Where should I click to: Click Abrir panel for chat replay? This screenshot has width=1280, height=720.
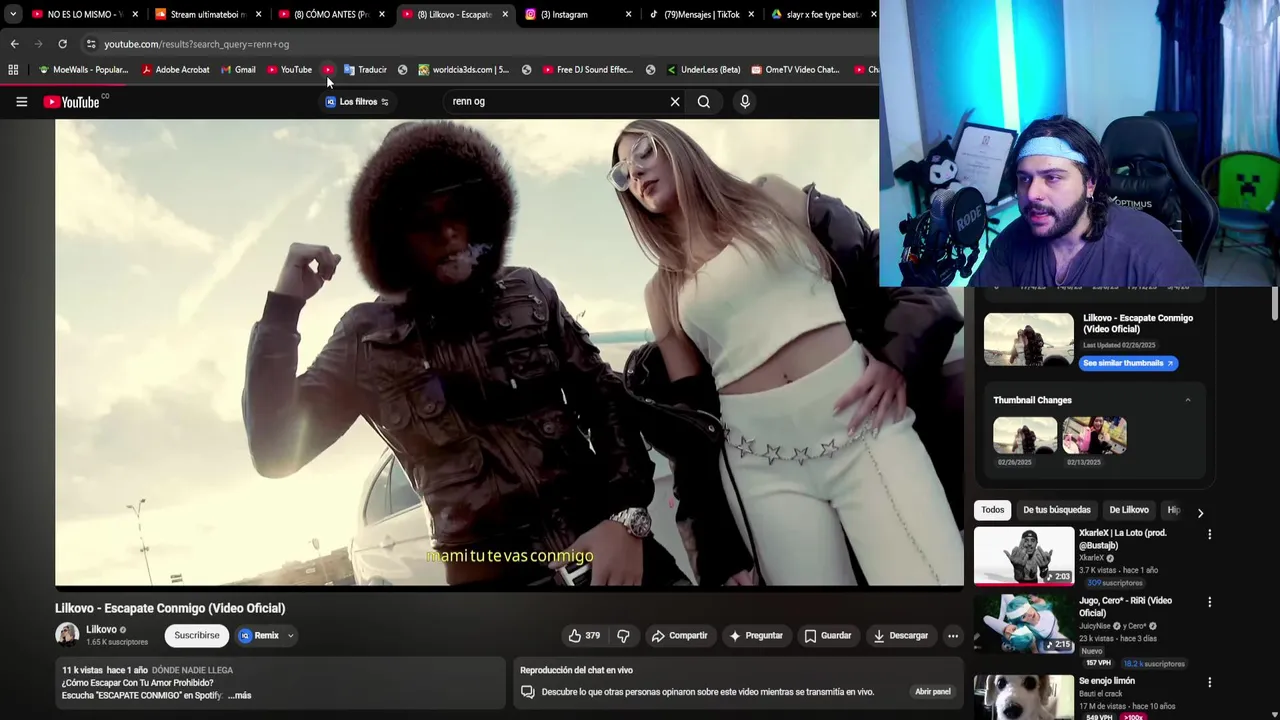[933, 692]
